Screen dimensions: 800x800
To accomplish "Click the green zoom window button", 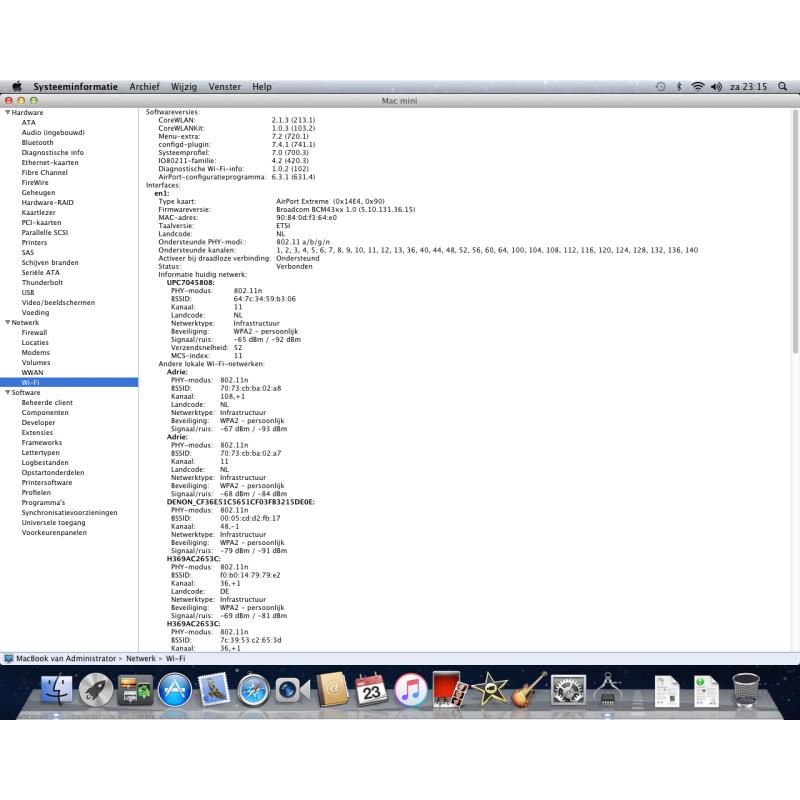I will 34,101.
